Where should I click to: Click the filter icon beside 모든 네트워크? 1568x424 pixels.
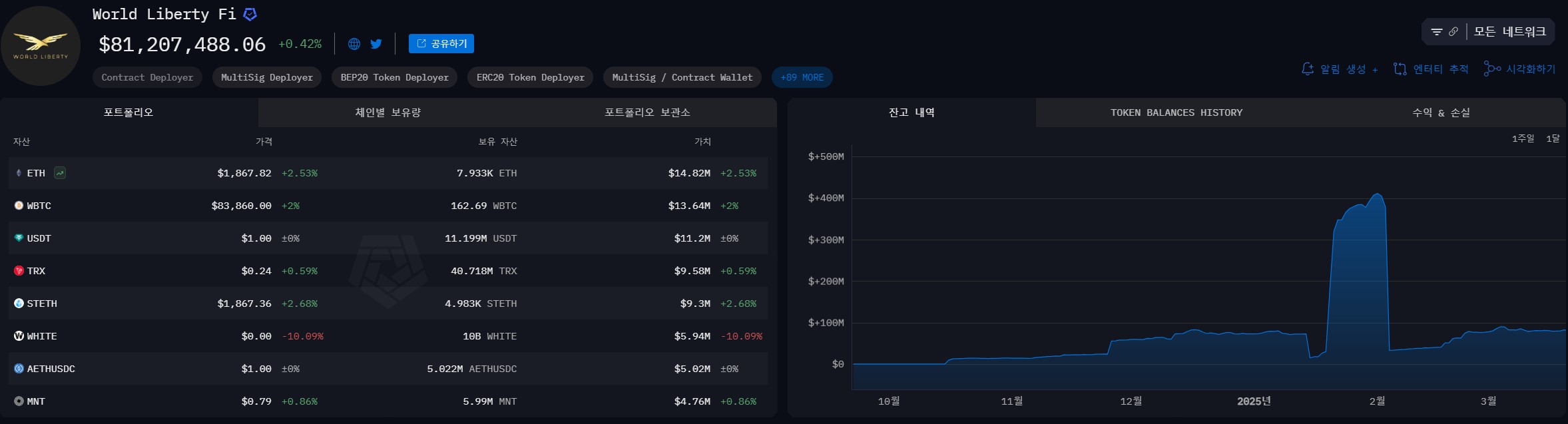point(1437,31)
